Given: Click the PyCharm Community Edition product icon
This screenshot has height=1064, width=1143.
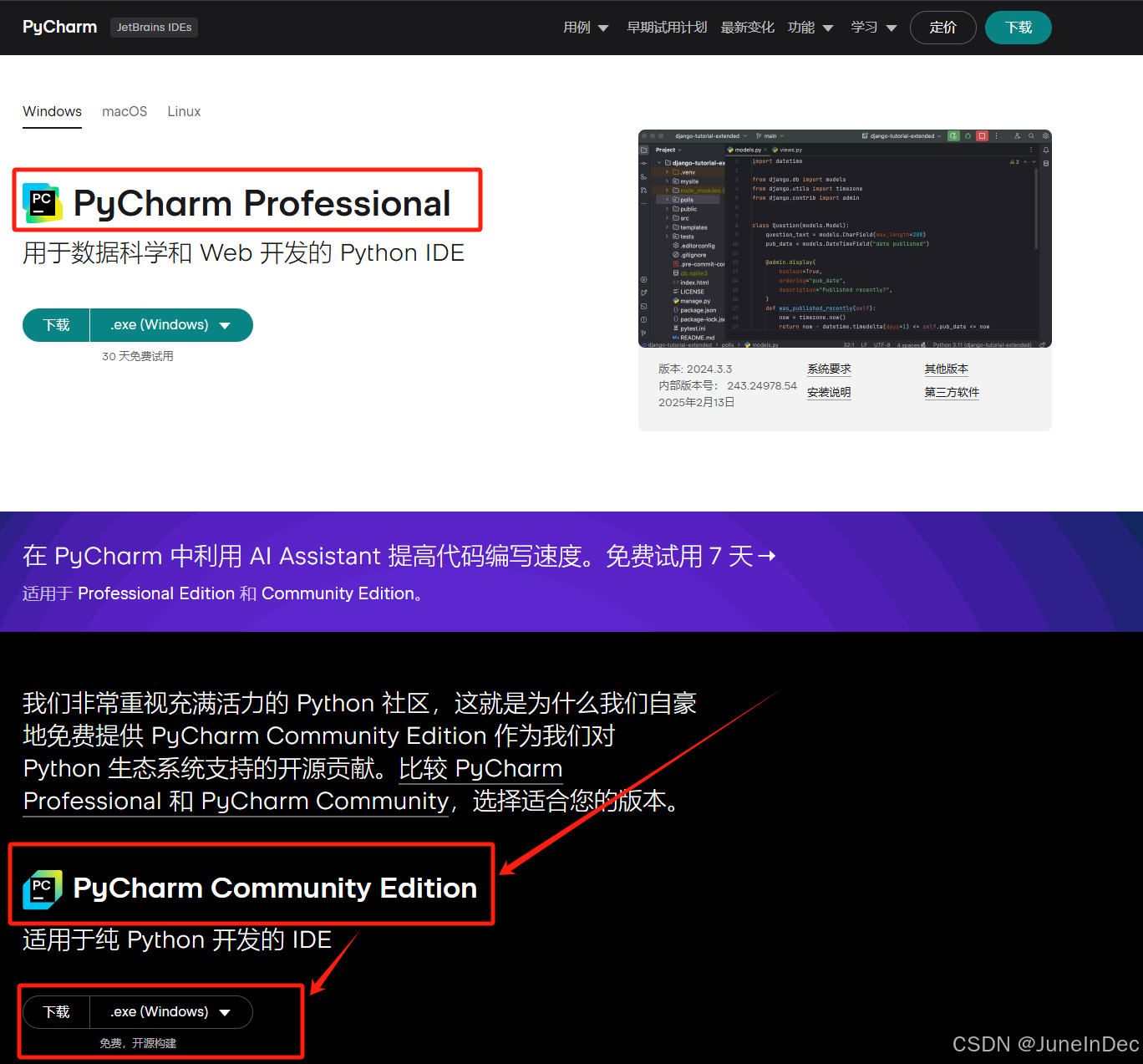Looking at the screenshot, I should point(43,889).
